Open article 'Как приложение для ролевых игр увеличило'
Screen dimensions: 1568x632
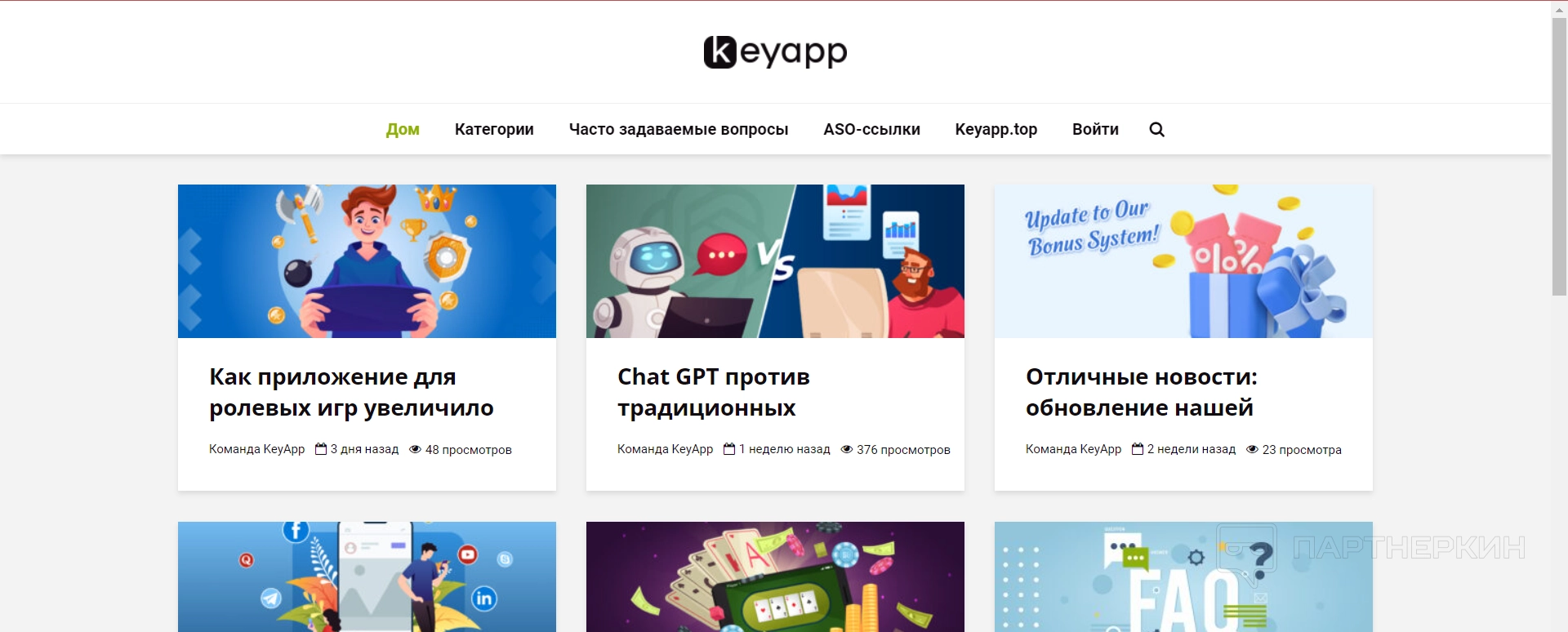[351, 392]
